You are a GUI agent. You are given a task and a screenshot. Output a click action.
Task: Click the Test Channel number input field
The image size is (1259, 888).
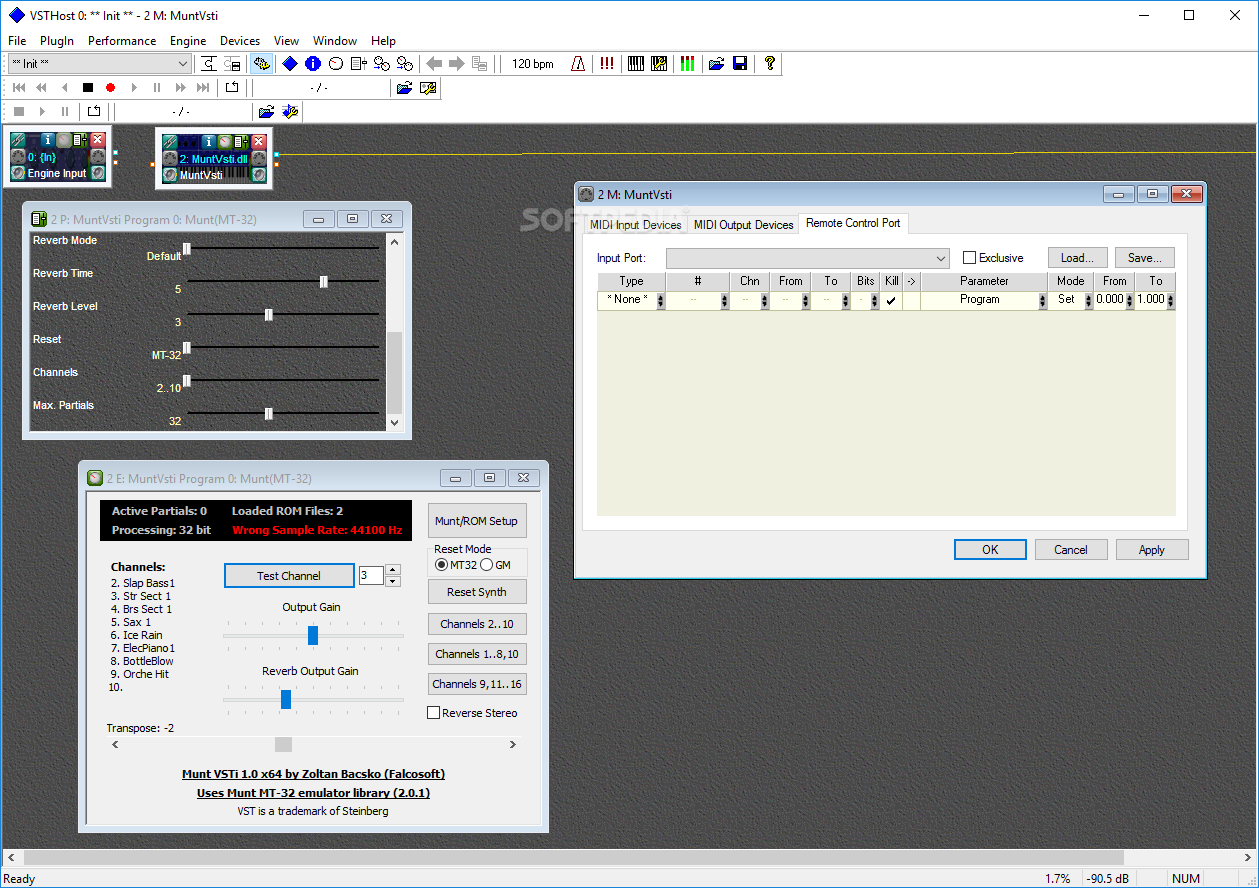(x=371, y=575)
